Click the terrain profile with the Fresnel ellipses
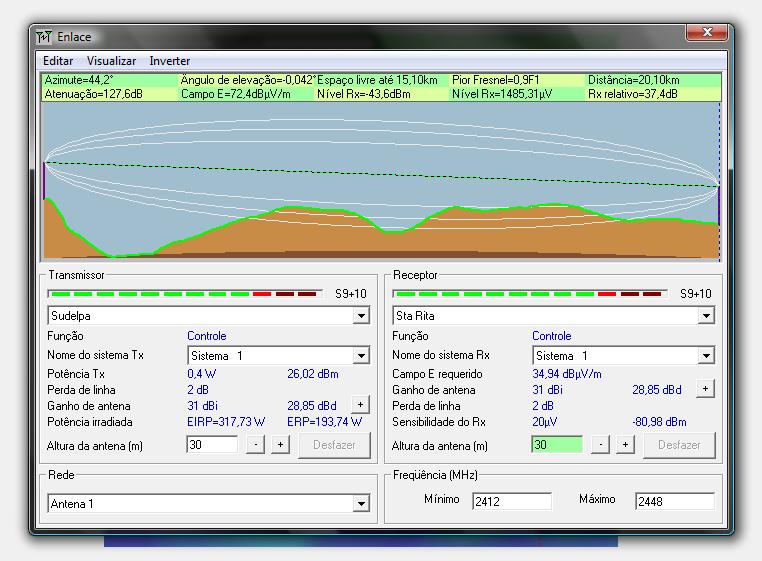The height and width of the screenshot is (561, 762). 381,181
